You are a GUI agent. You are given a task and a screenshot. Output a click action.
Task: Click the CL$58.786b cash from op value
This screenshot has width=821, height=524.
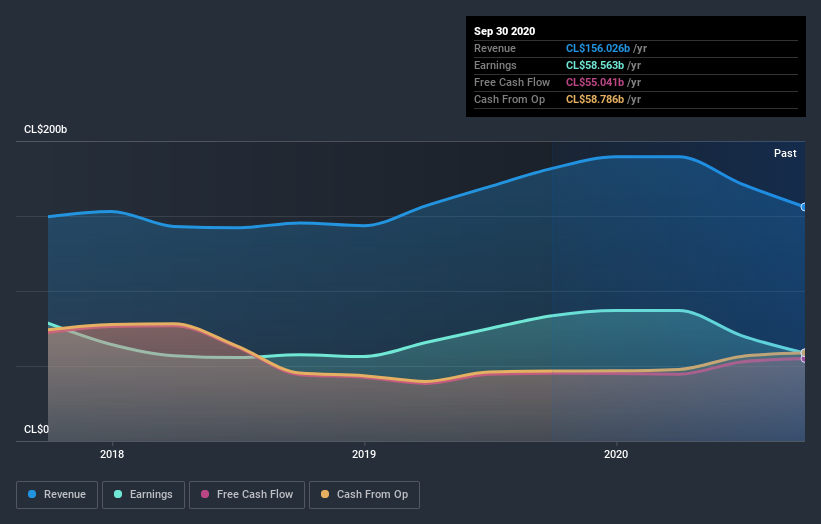point(595,99)
